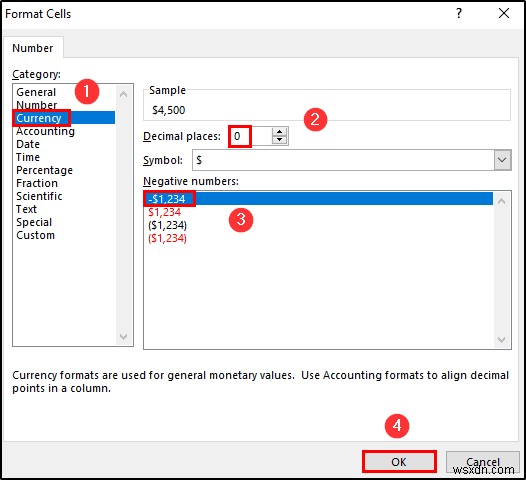Select General in Category list
The image size is (526, 480).
click(36, 92)
